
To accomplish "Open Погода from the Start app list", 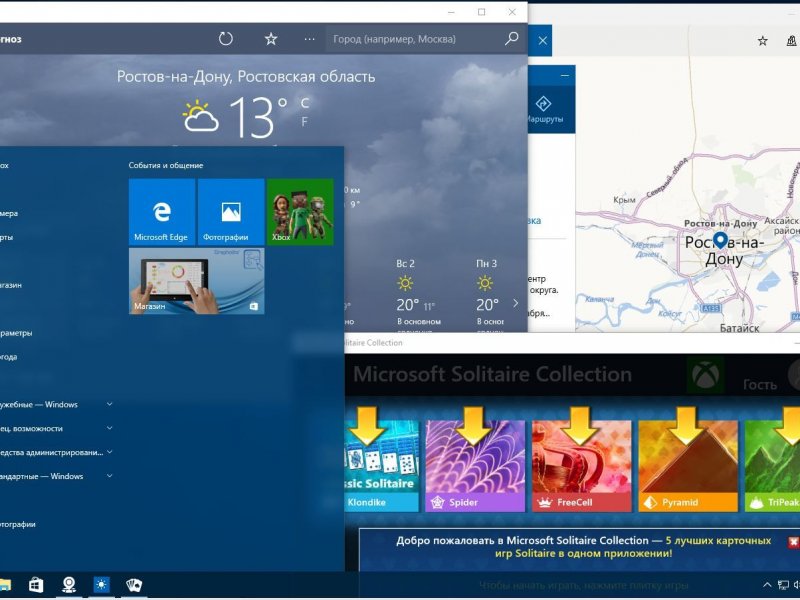I will point(9,357).
